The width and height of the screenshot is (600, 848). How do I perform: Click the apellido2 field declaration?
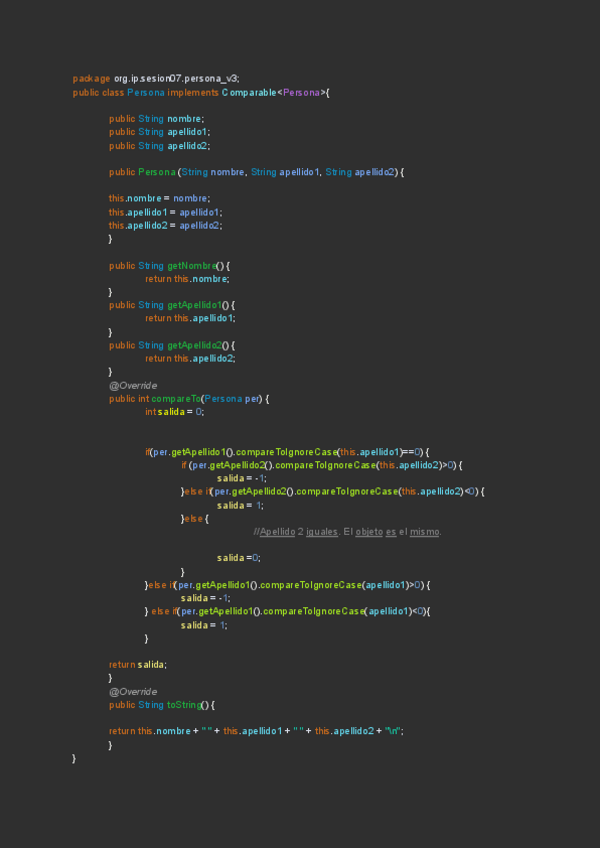click(188, 146)
